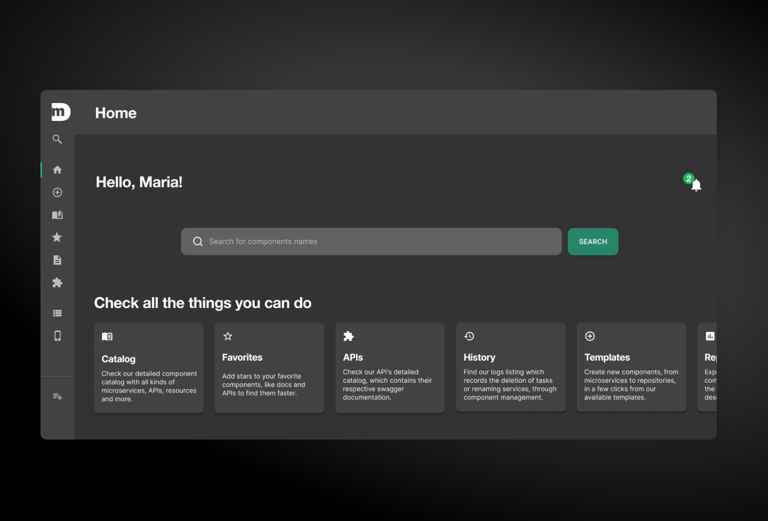This screenshot has height=521, width=768.
Task: Click the green notification badge showing 2
Action: pyautogui.click(x=689, y=179)
